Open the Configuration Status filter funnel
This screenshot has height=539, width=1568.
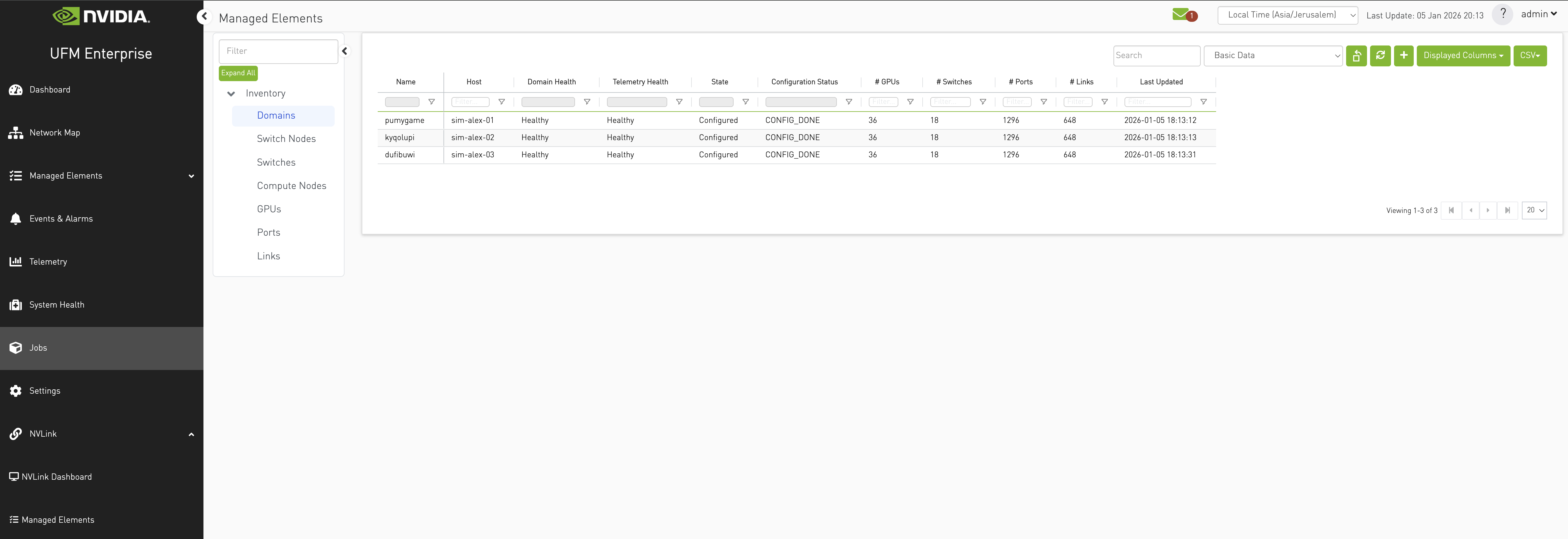849,102
